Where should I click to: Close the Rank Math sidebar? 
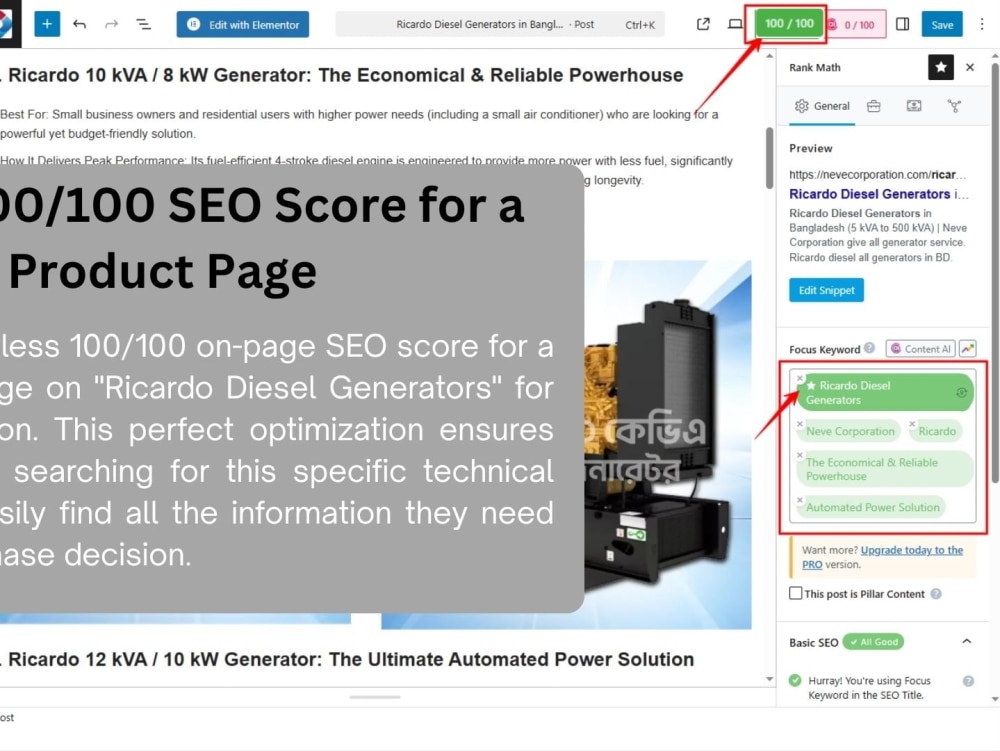(x=970, y=67)
